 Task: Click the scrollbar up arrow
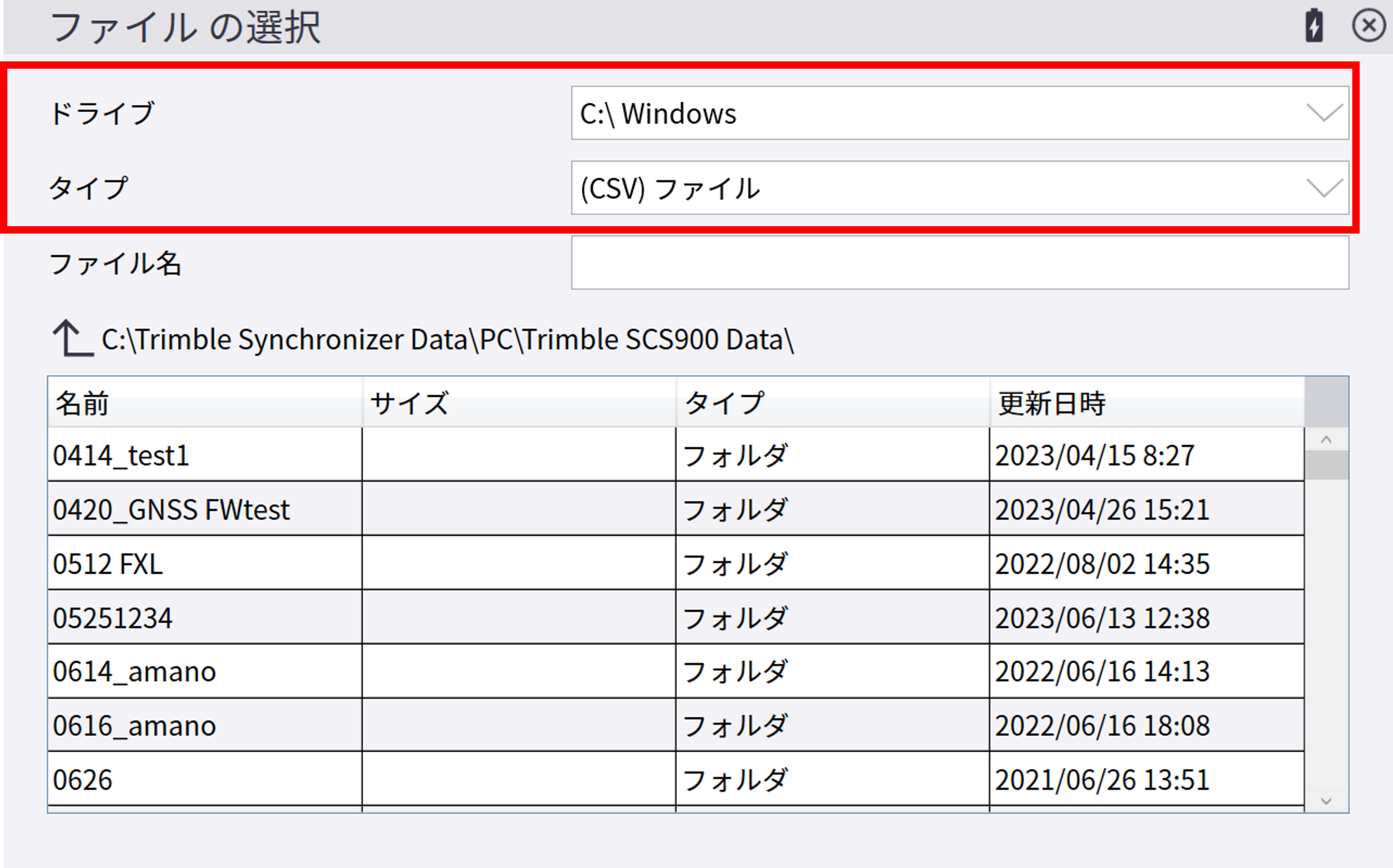pyautogui.click(x=1326, y=440)
